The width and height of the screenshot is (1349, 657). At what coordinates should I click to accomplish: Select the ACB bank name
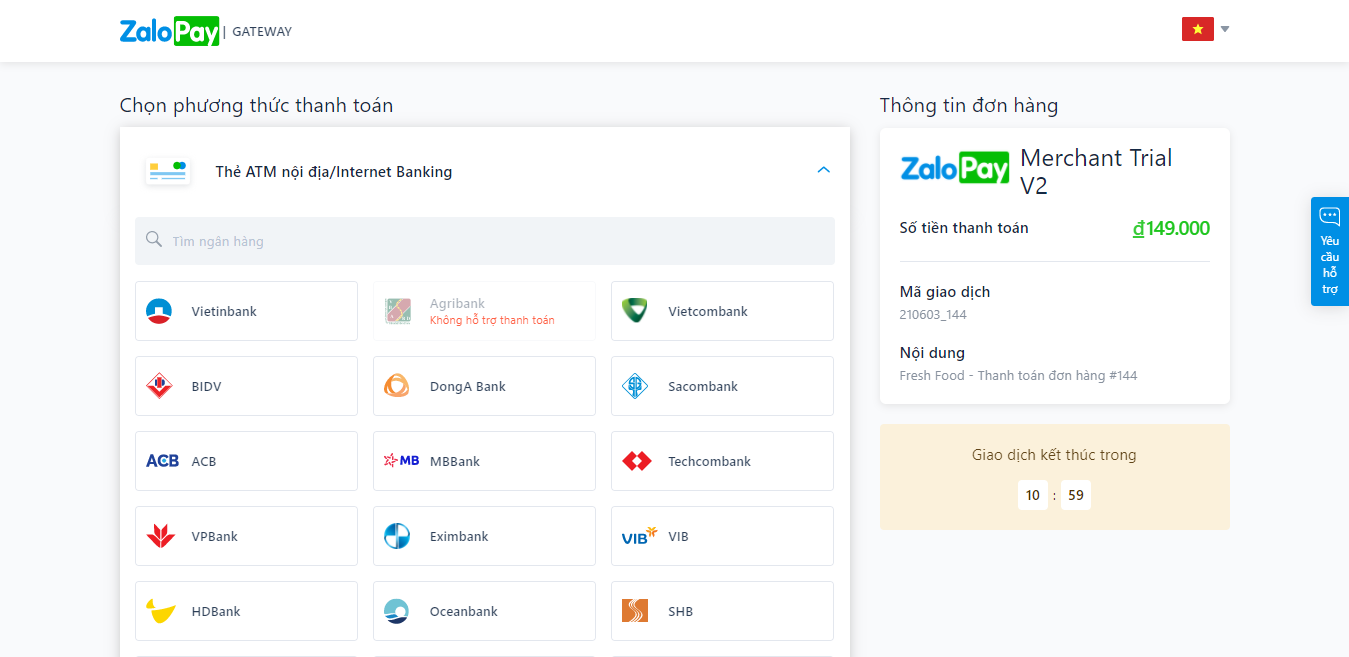pyautogui.click(x=204, y=461)
